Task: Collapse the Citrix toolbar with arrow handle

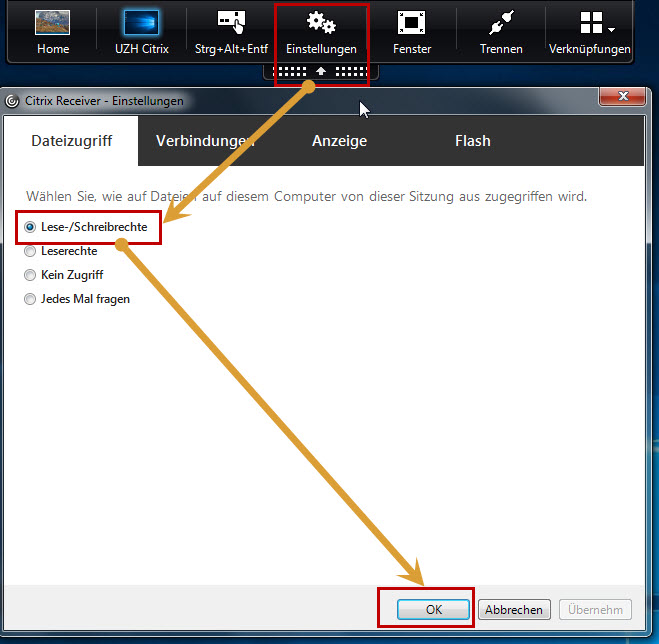Action: coord(321,72)
